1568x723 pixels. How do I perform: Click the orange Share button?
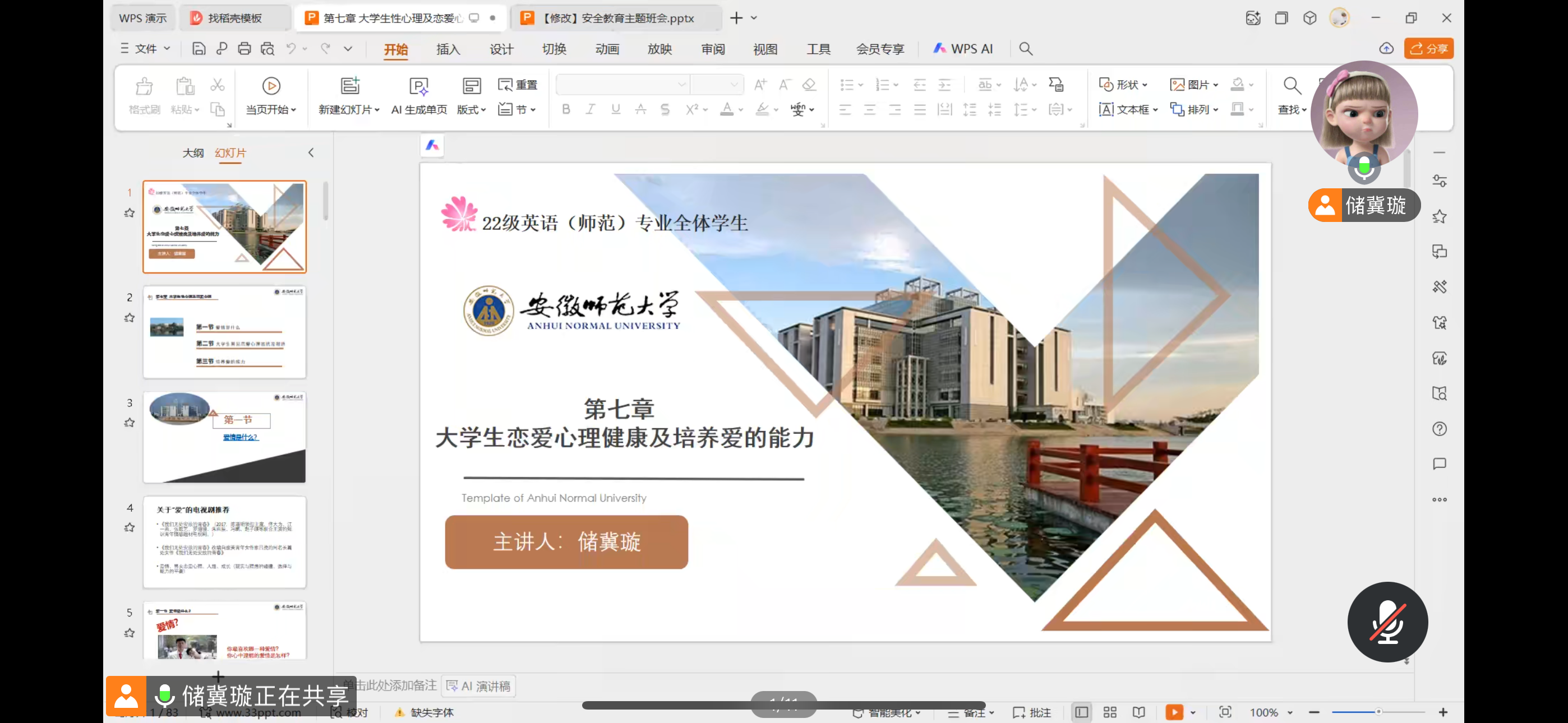(x=1428, y=49)
